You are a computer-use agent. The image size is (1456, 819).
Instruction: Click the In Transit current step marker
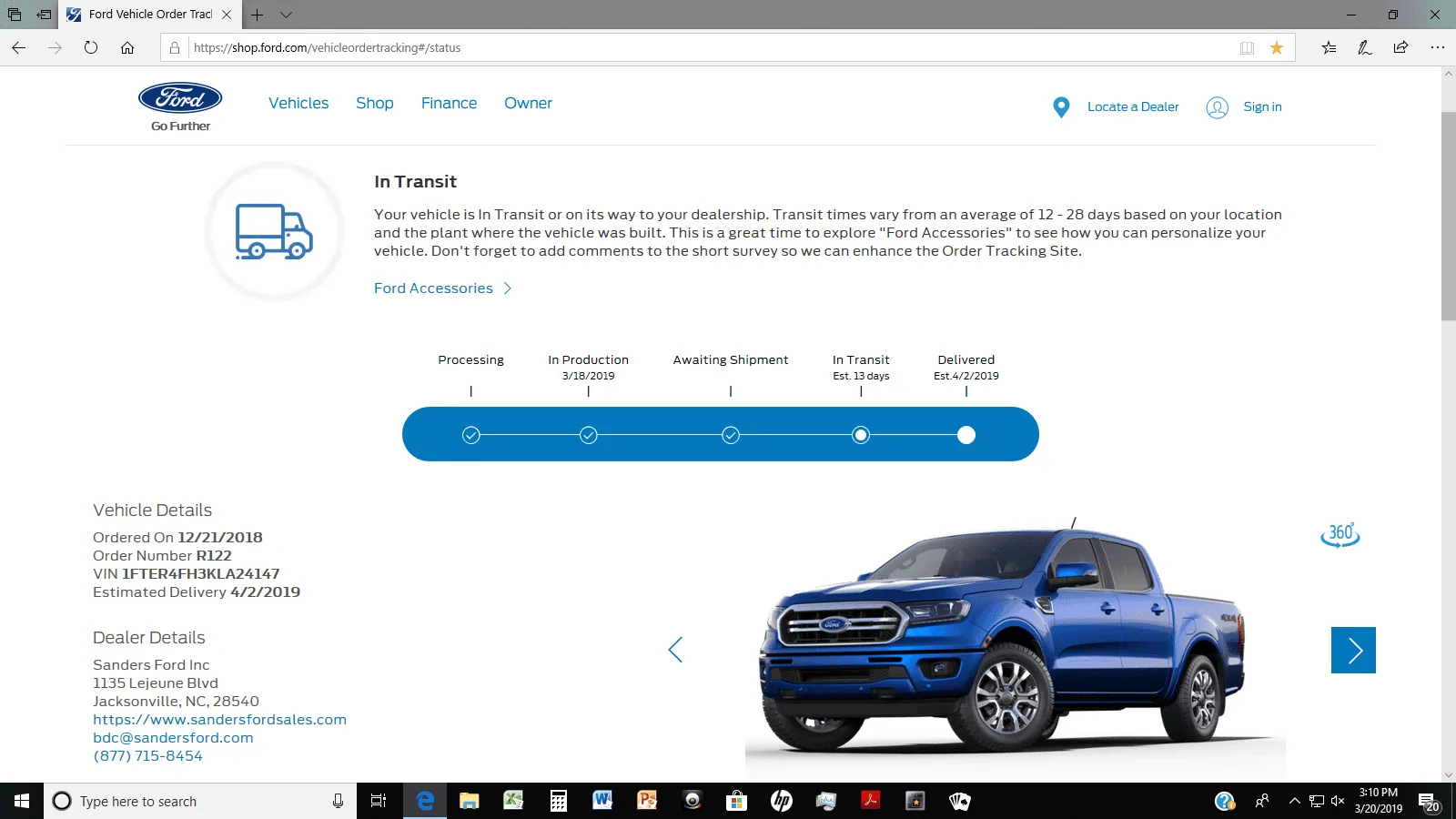pyautogui.click(x=861, y=435)
